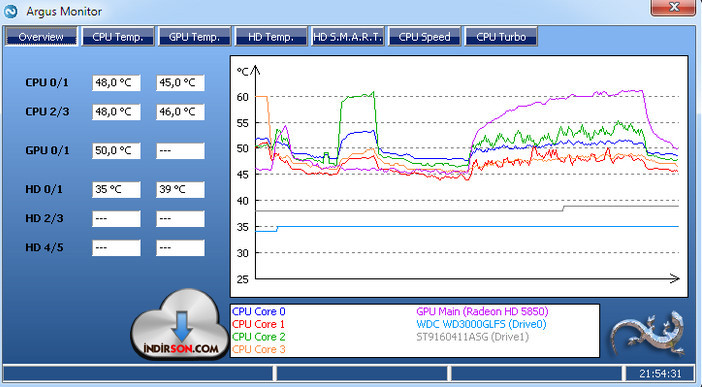This screenshot has height=387, width=702.
Task: Open the CPU Turbo tab
Action: point(501,37)
